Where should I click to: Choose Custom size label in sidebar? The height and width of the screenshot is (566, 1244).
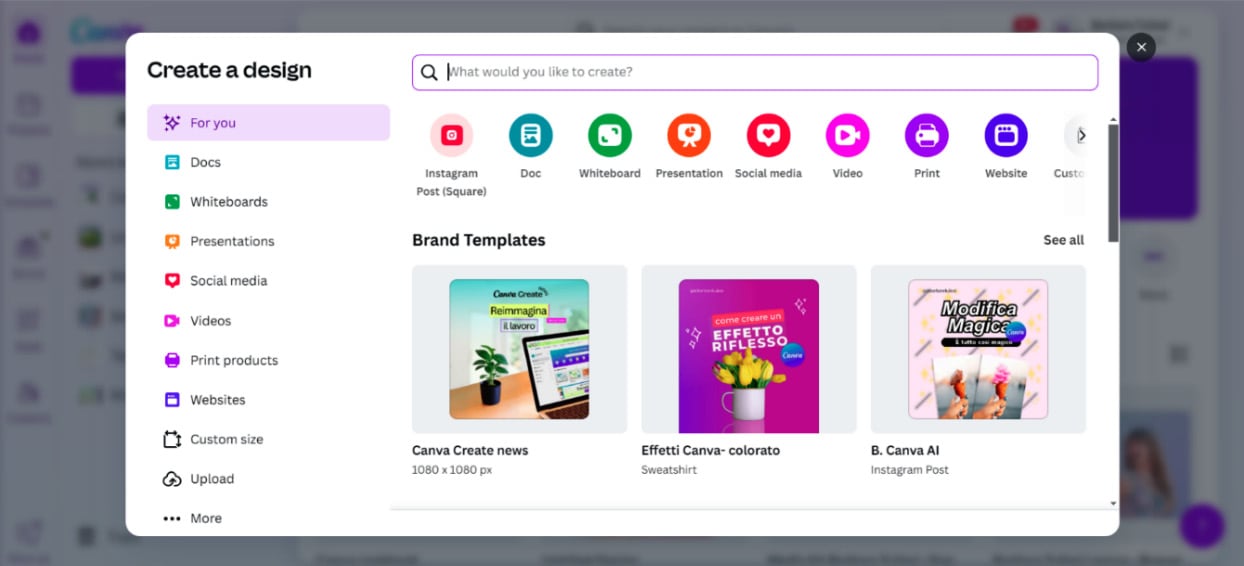(x=227, y=439)
